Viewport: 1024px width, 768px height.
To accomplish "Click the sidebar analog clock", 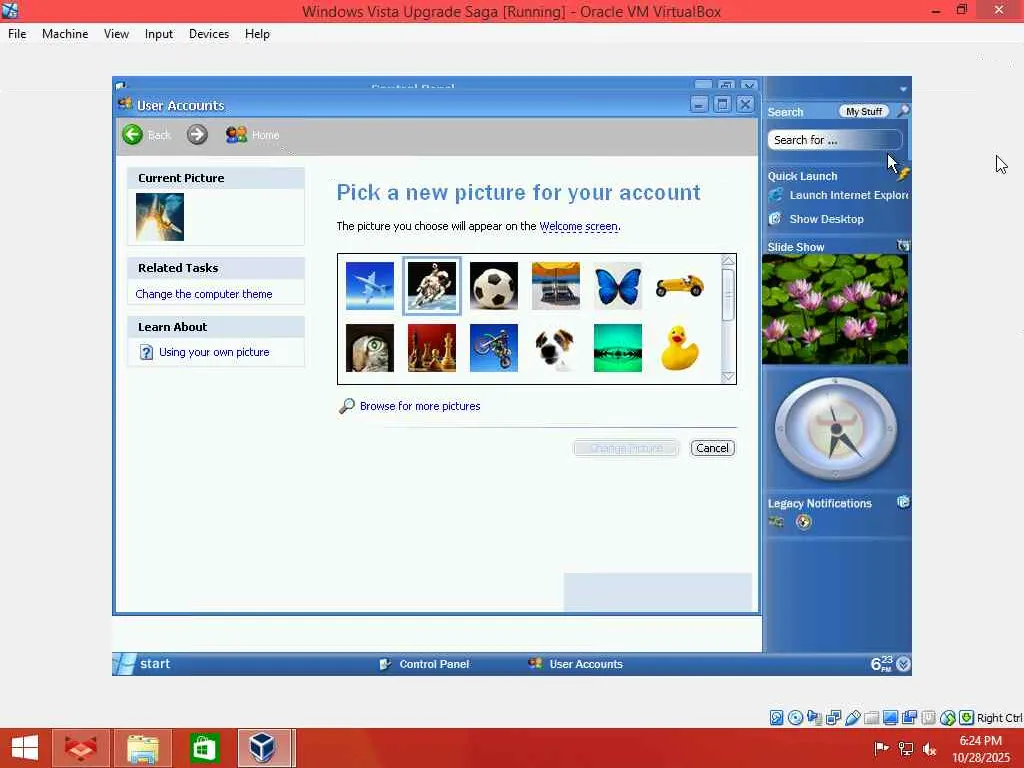I will (836, 429).
